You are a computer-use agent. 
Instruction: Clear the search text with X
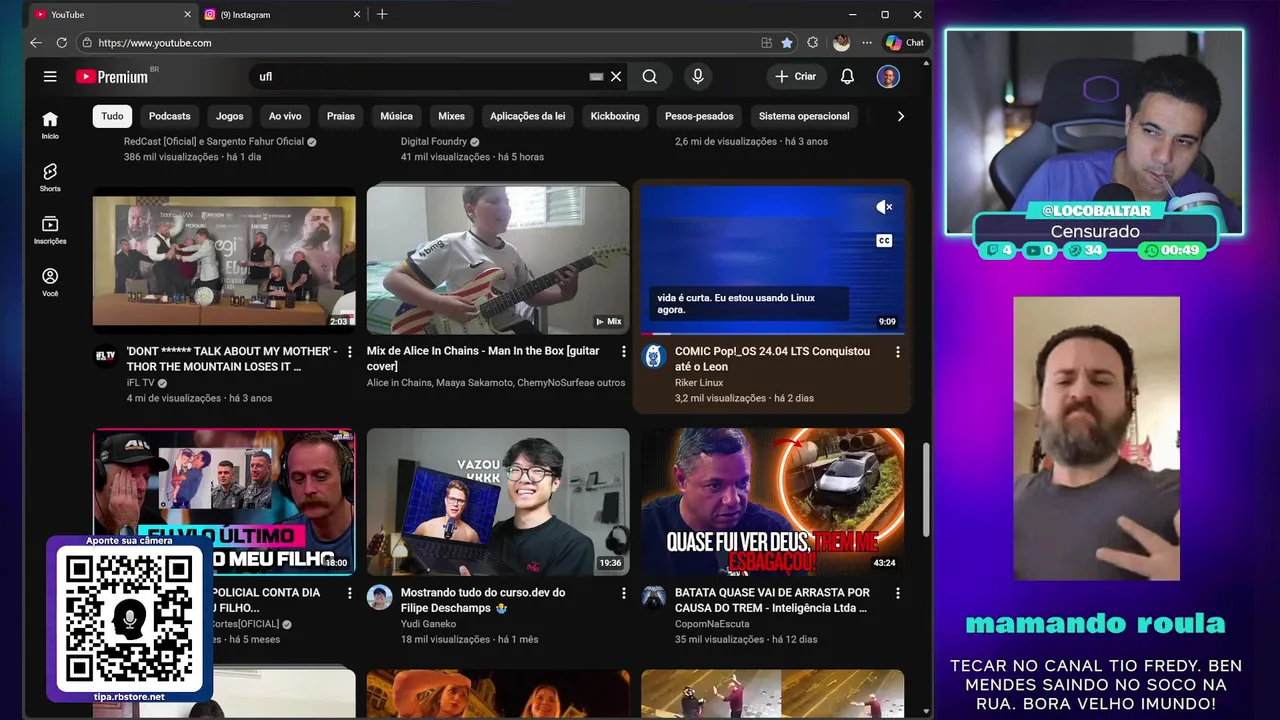[616, 76]
